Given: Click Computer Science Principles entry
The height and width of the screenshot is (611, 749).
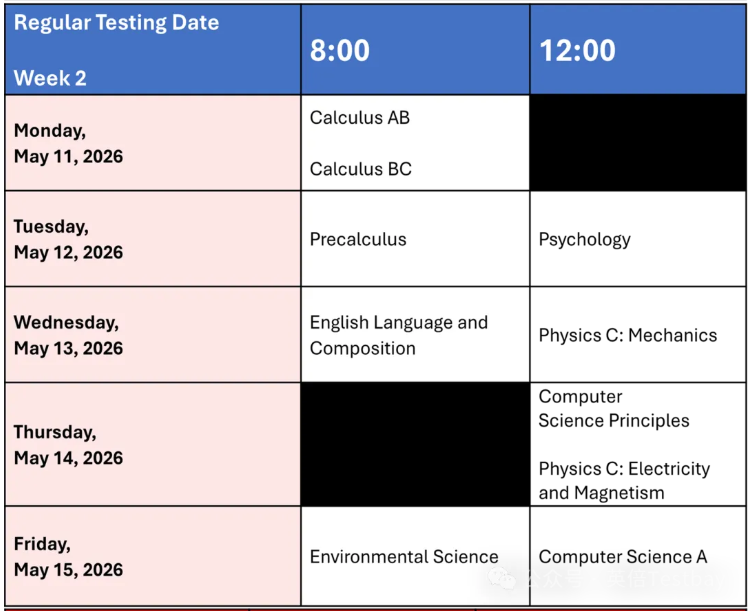Looking at the screenshot, I should click(613, 409).
